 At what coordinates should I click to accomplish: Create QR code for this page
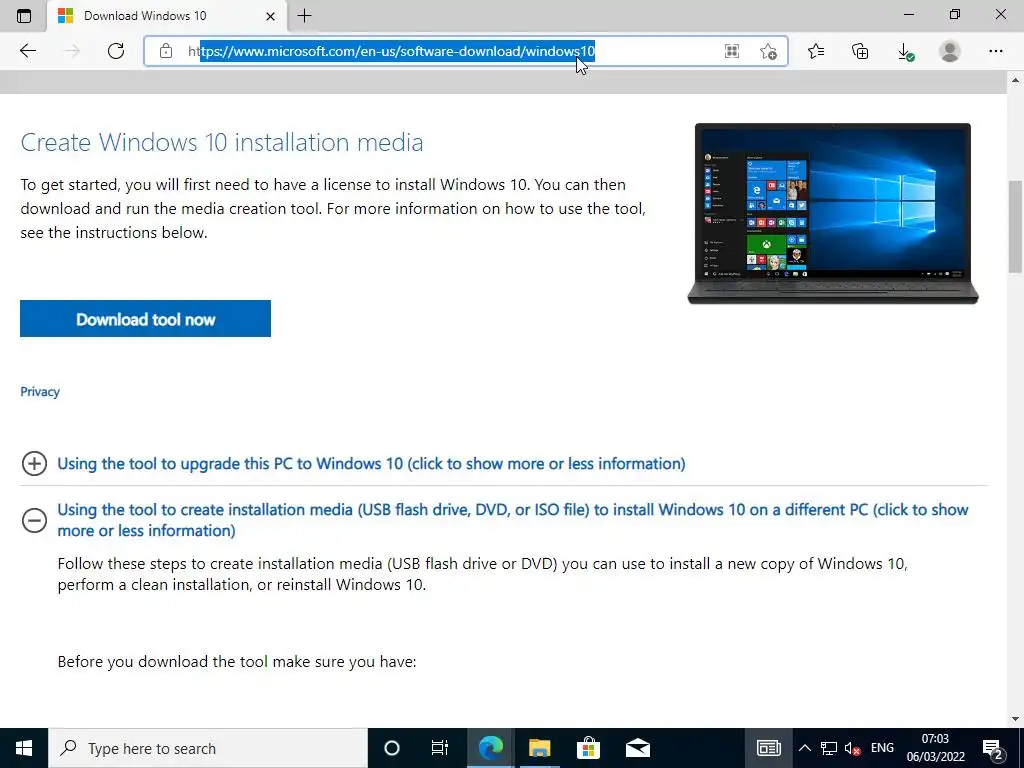click(x=731, y=51)
